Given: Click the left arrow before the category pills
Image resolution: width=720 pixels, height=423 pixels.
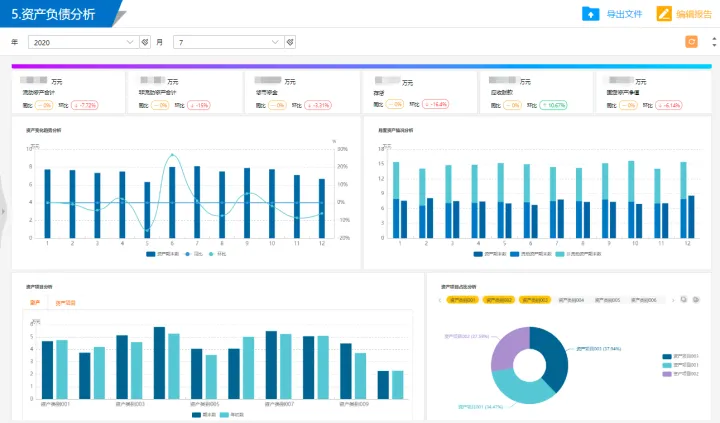Looking at the screenshot, I should (x=440, y=300).
